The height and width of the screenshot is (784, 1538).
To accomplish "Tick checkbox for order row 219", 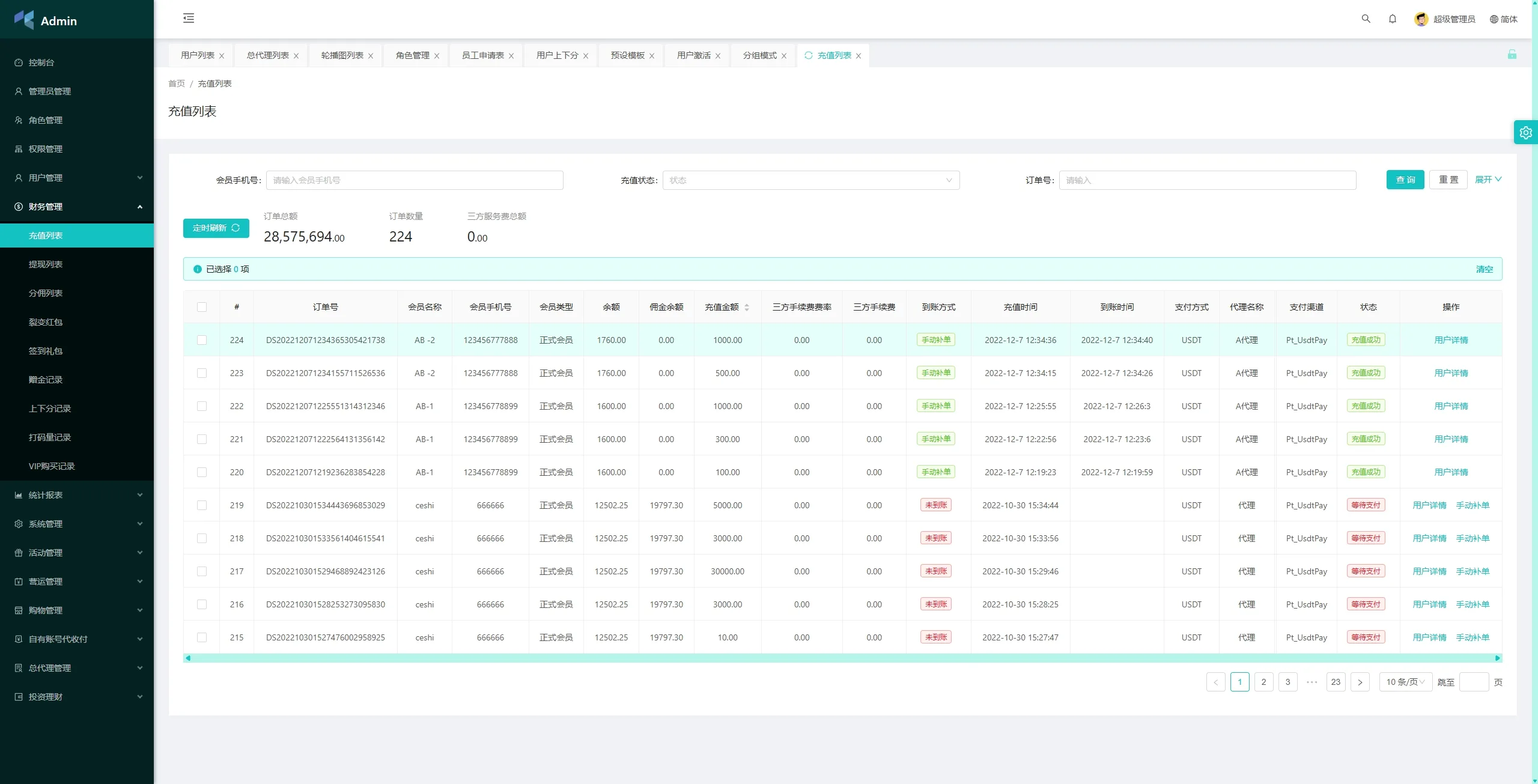I will (202, 505).
